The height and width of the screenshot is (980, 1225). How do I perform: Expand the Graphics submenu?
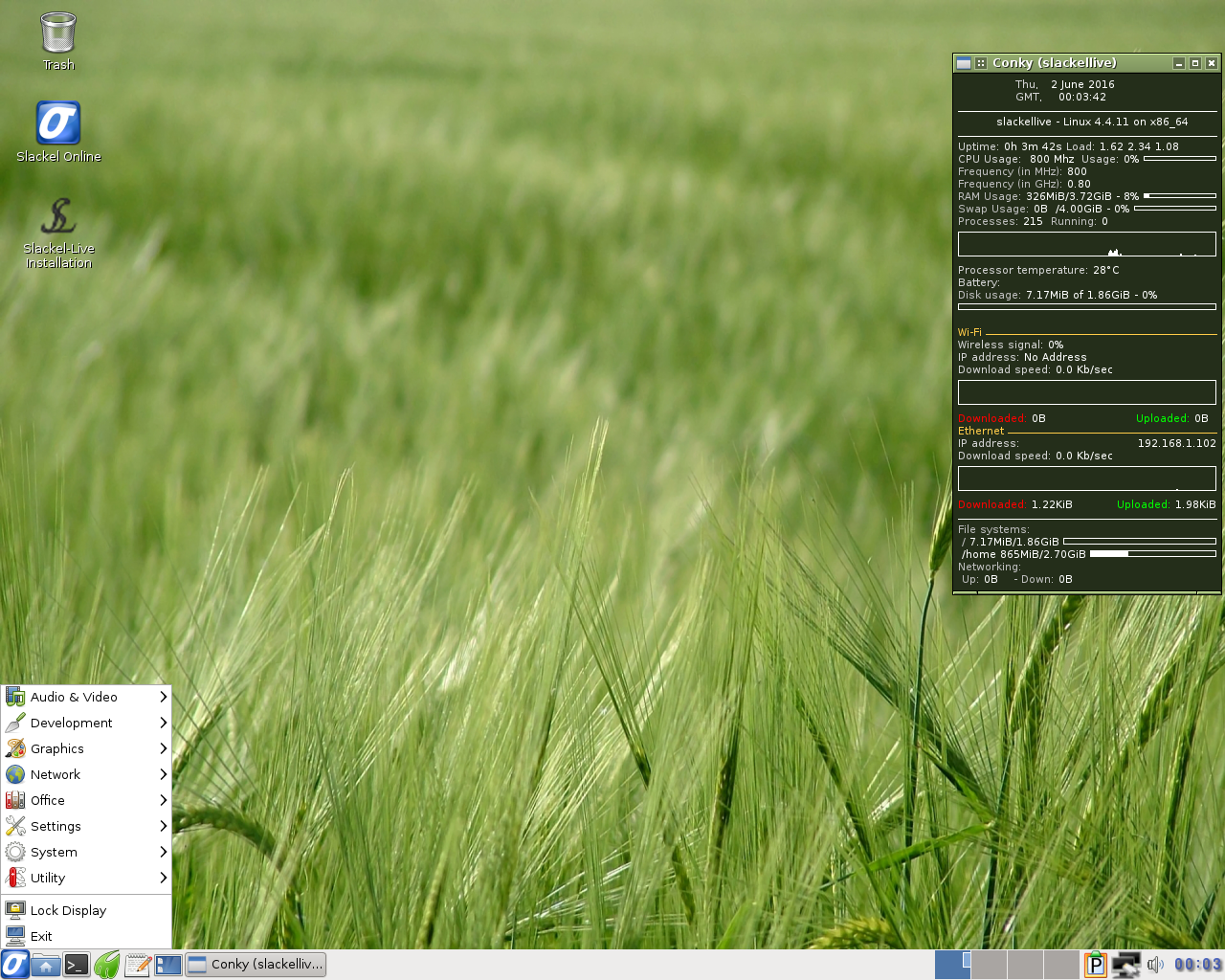coord(86,748)
